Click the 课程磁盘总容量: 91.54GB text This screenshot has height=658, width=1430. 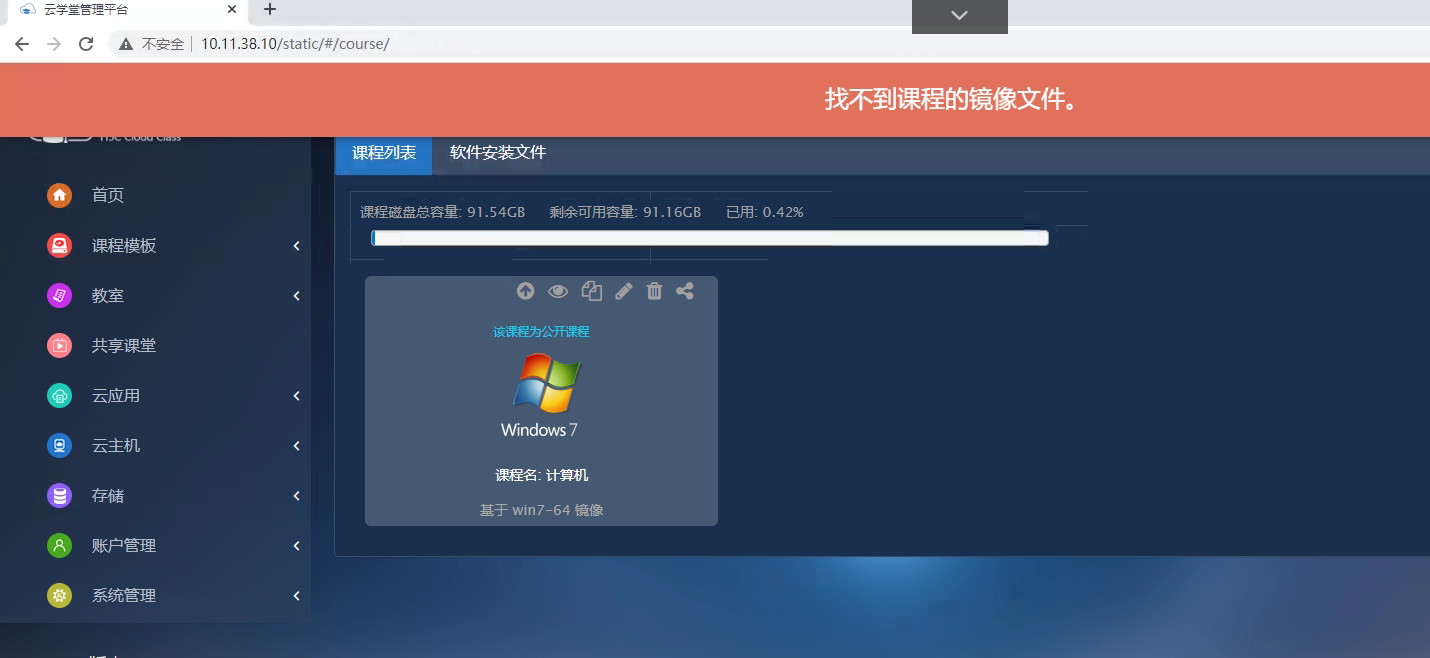(x=442, y=212)
